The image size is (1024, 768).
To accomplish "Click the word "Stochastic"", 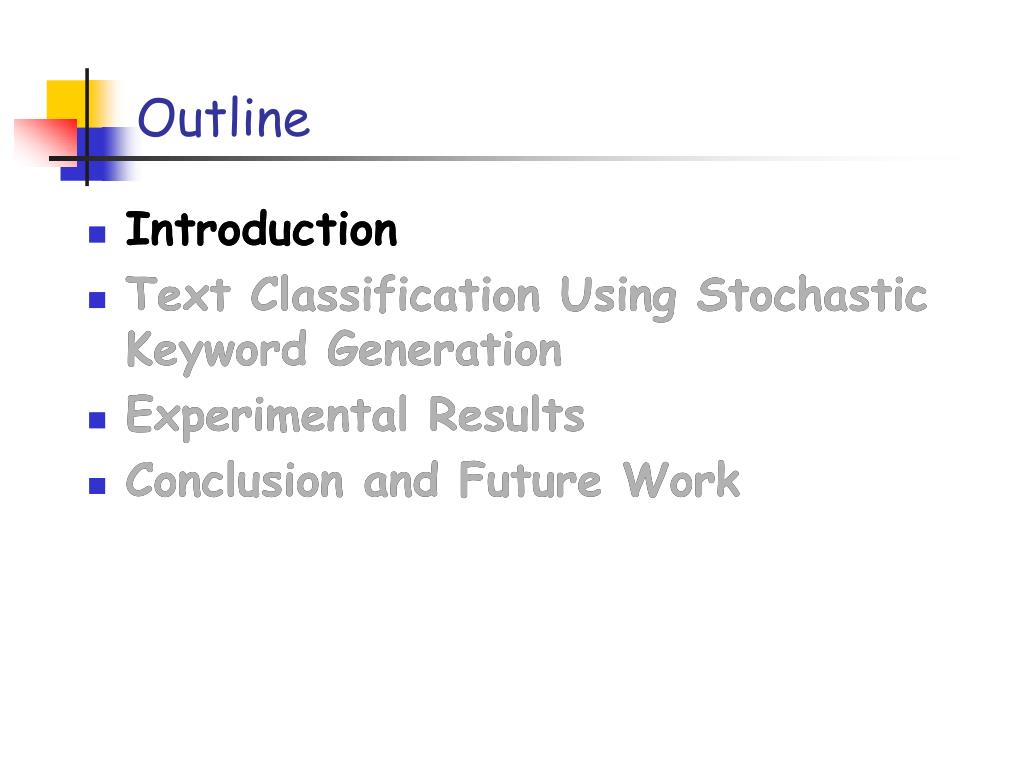I will [812, 295].
